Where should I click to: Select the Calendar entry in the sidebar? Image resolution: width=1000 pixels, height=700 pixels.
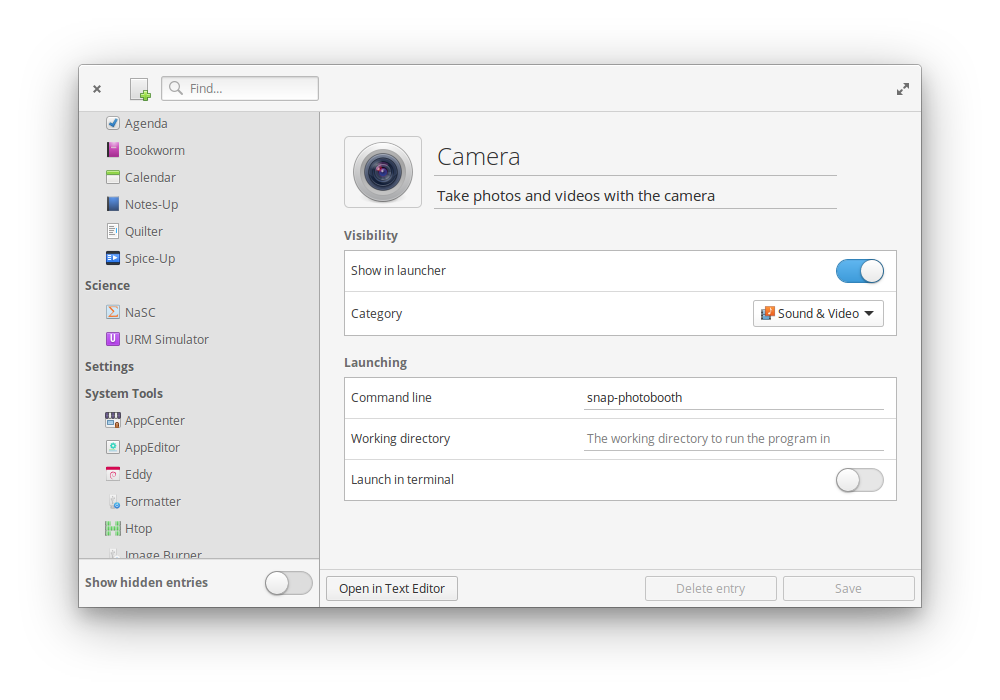199,177
